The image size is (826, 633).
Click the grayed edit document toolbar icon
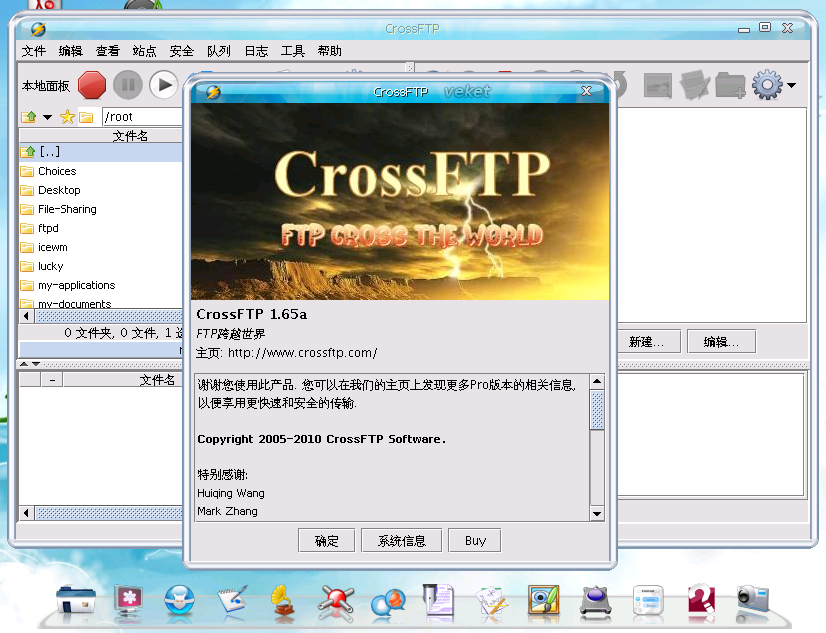[x=694, y=85]
